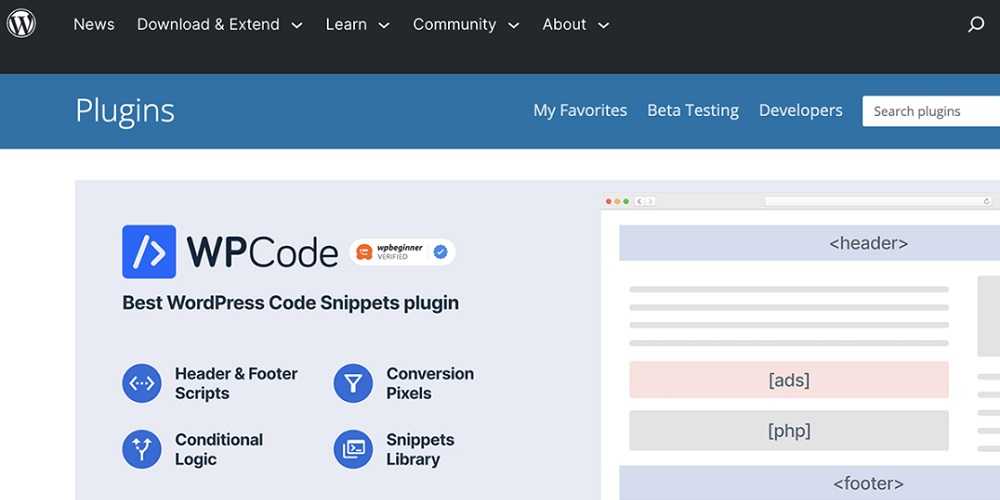
Task: Click the [php] block in mockup
Action: pyautogui.click(x=789, y=430)
